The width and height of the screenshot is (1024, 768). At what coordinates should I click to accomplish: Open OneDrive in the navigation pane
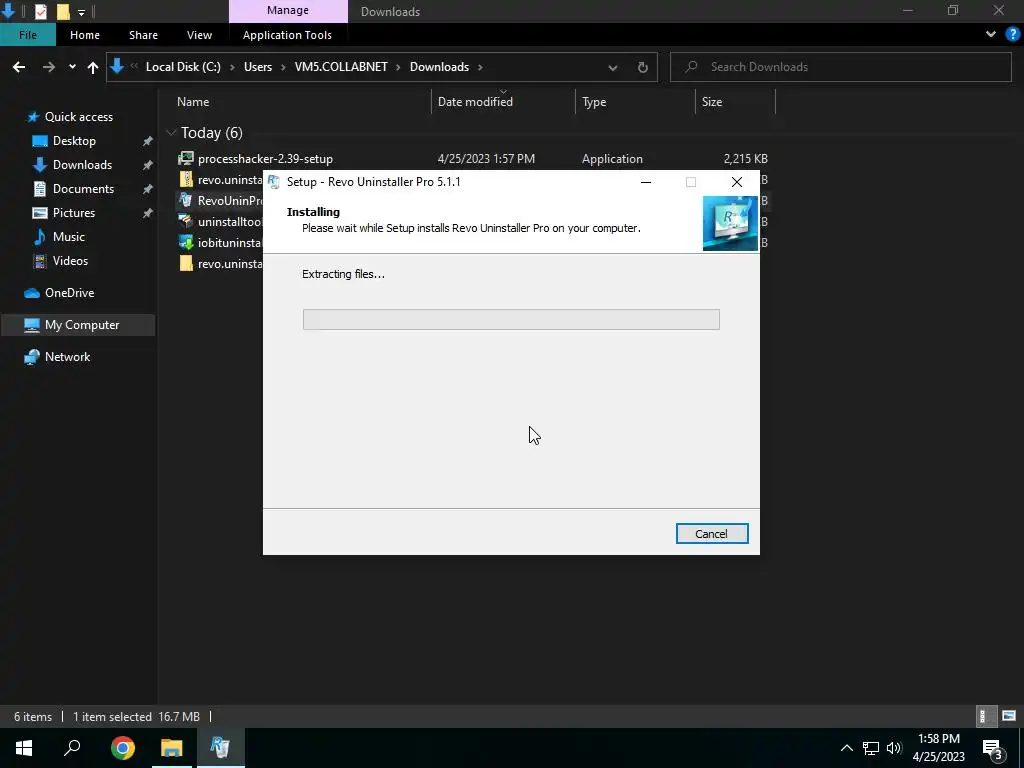click(x=69, y=293)
